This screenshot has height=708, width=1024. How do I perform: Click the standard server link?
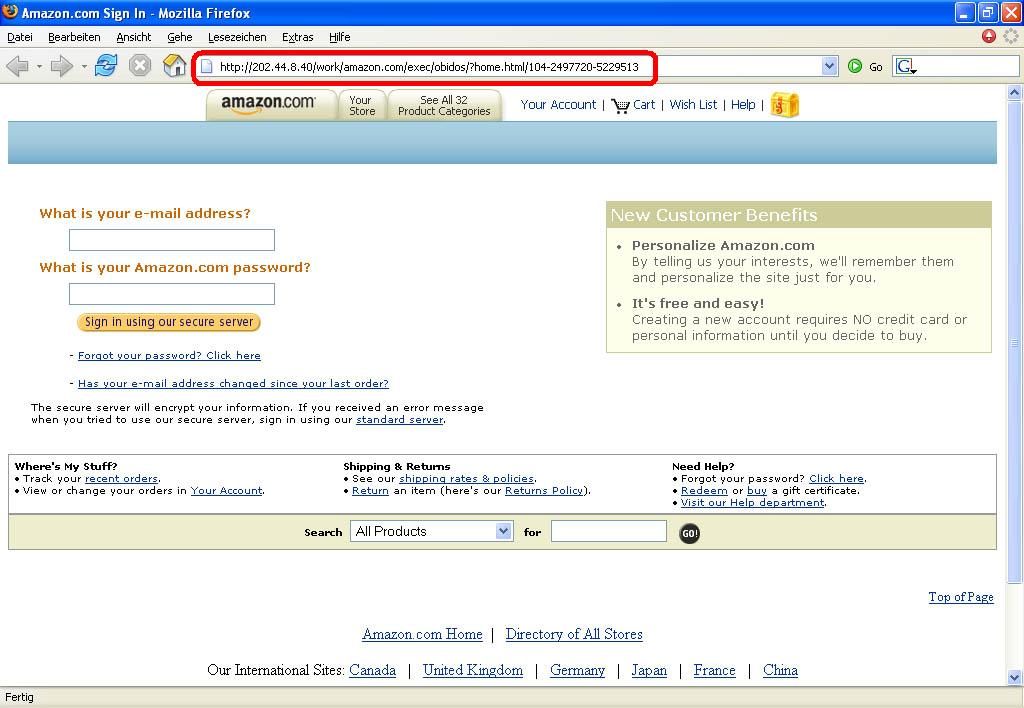(x=400, y=419)
